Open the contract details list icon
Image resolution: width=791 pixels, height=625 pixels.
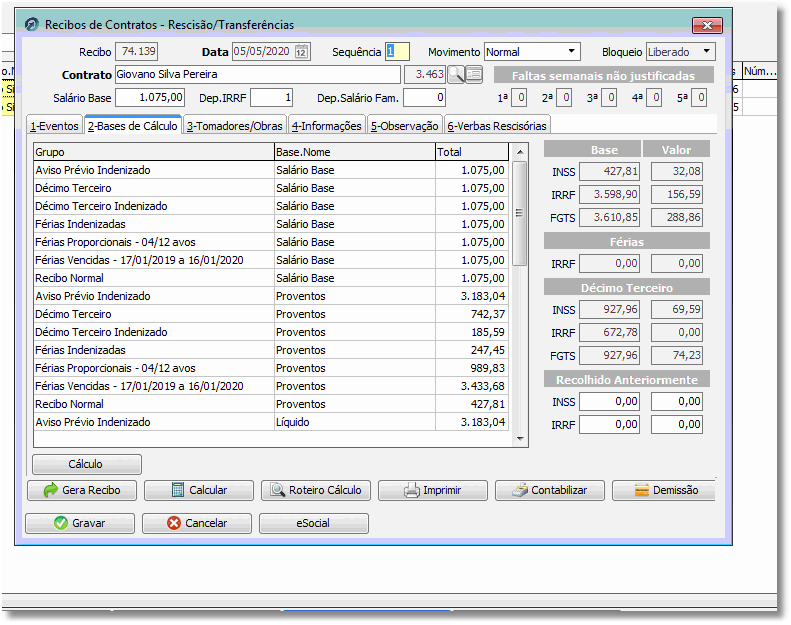coord(474,75)
